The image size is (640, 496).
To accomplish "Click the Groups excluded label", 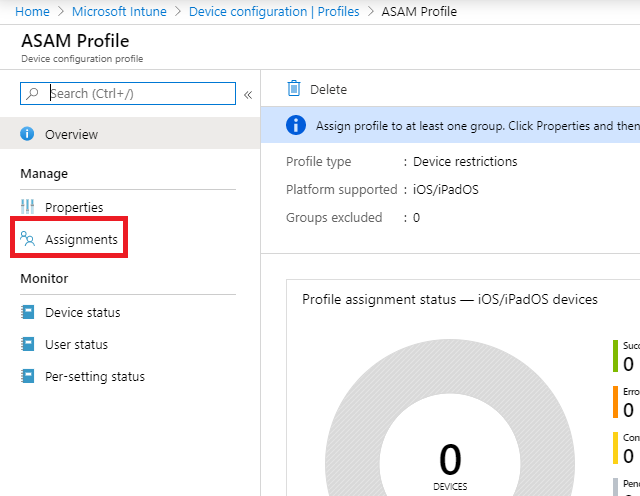I will [334, 218].
